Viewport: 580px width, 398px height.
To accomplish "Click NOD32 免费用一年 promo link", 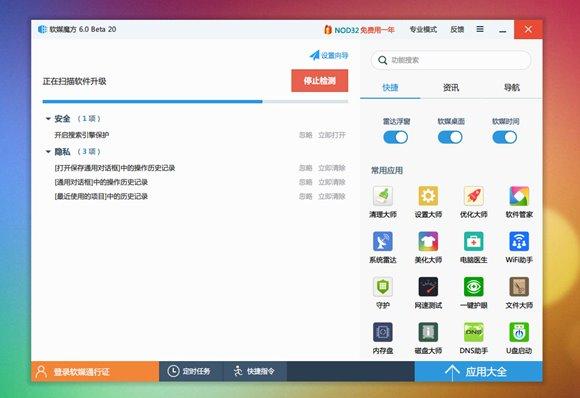I will point(364,30).
